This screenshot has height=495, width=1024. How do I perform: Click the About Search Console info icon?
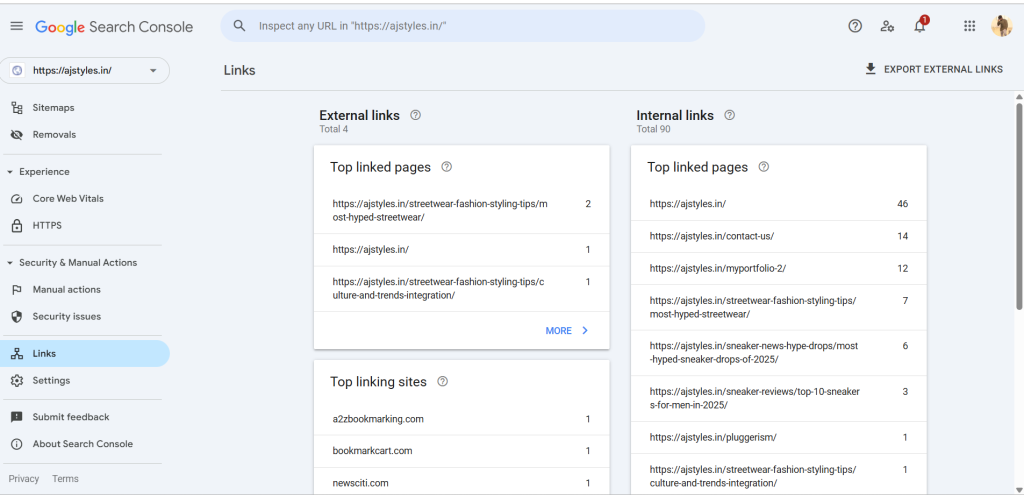point(18,444)
